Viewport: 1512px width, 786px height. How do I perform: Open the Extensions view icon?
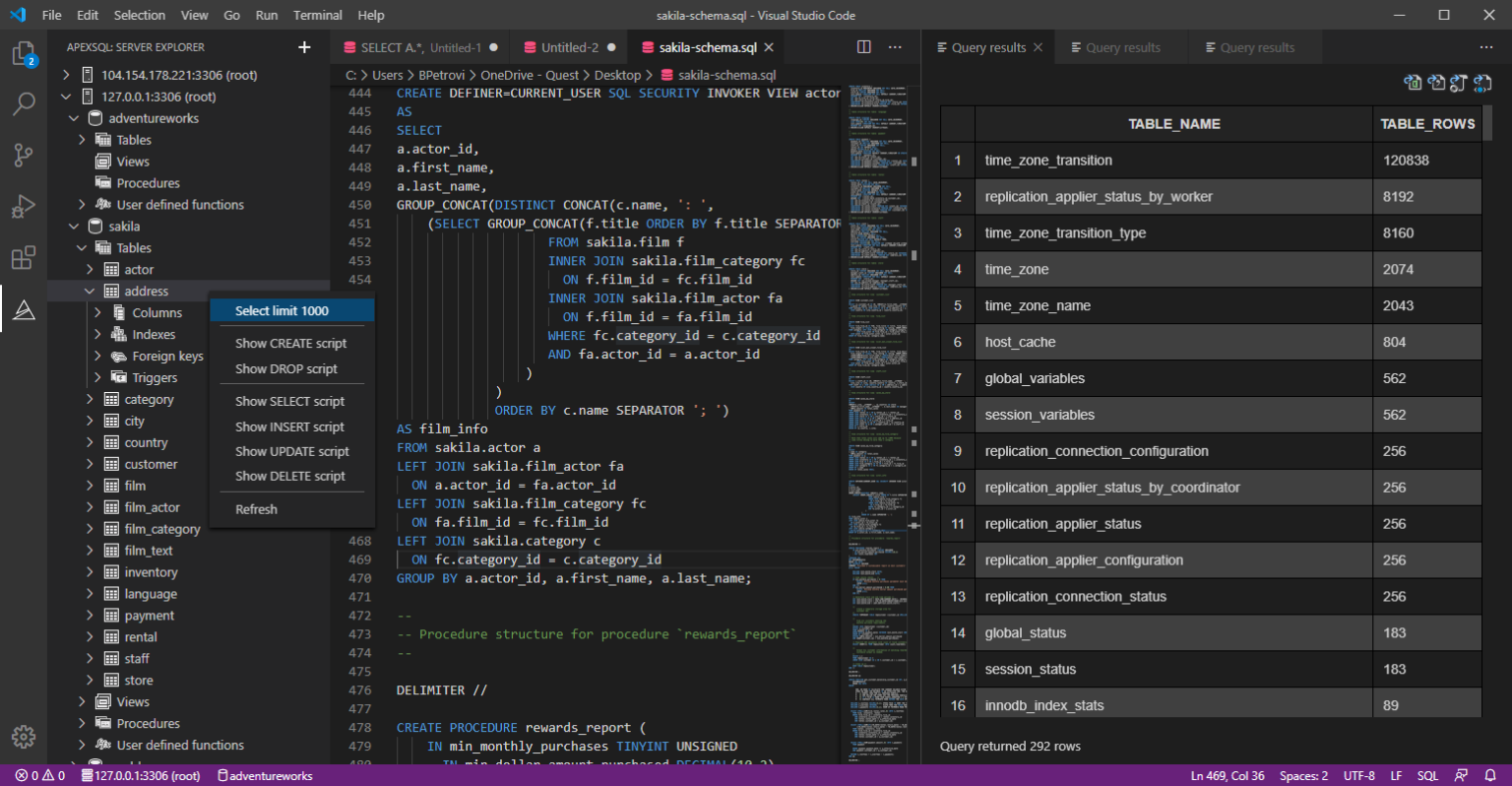[24, 258]
